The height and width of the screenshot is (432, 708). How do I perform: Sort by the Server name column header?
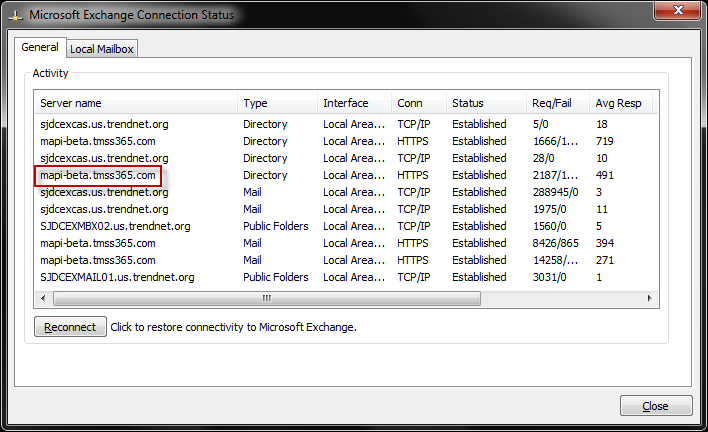(x=136, y=103)
